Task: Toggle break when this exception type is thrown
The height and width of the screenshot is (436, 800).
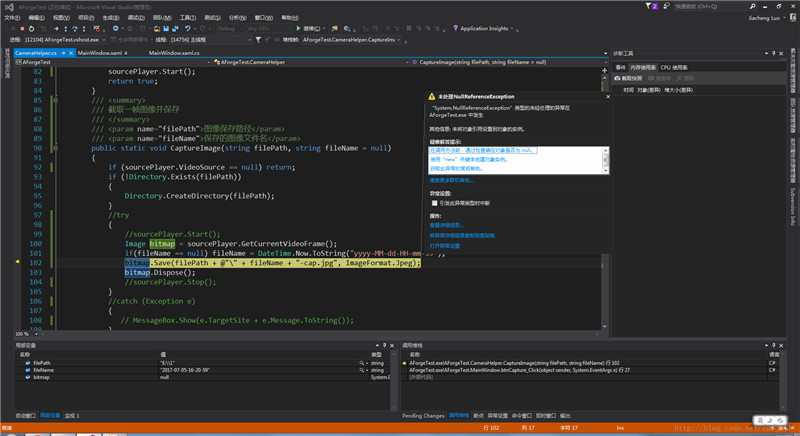Action: tap(434, 202)
